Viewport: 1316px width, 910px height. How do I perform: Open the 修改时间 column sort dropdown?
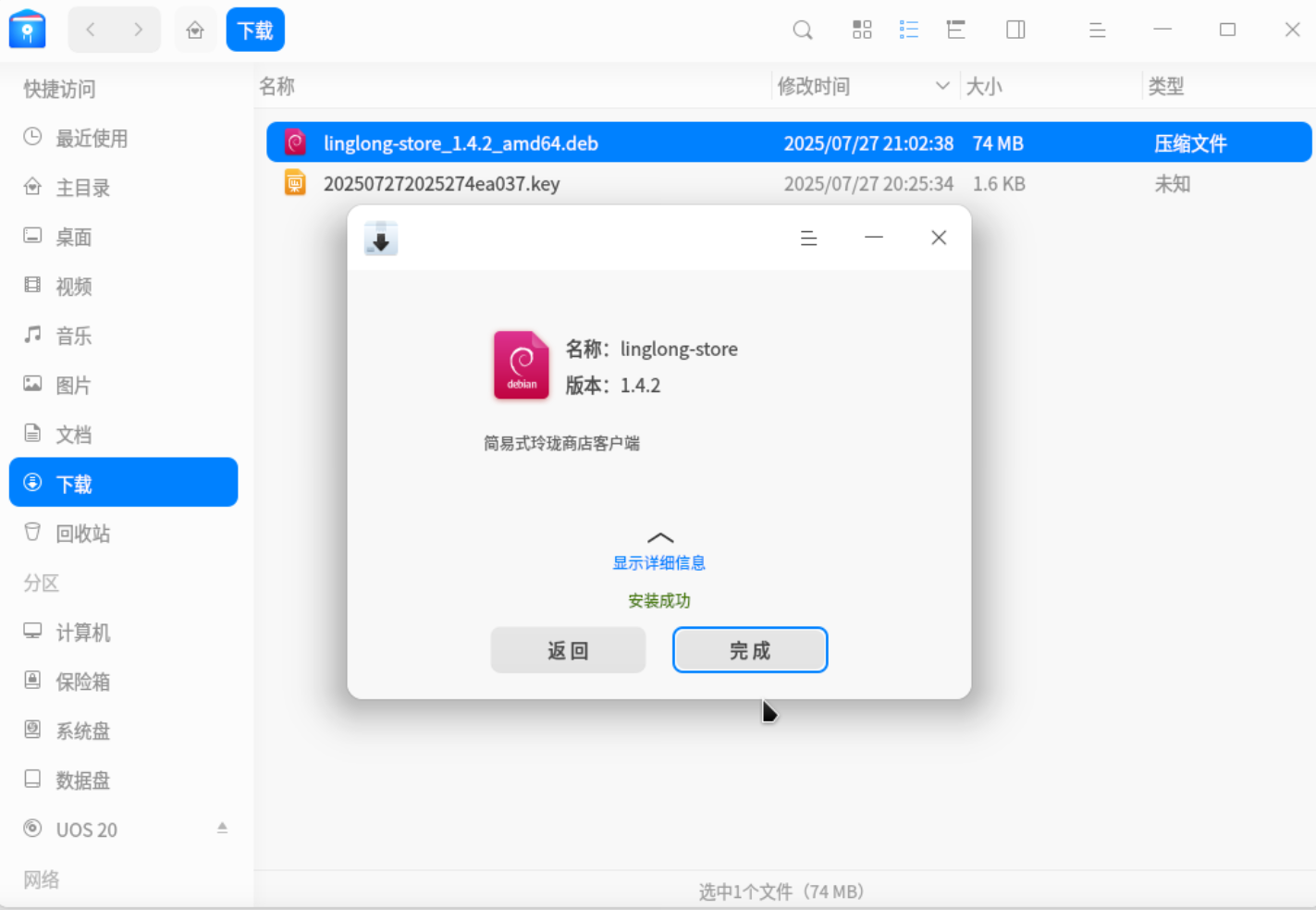(x=942, y=85)
